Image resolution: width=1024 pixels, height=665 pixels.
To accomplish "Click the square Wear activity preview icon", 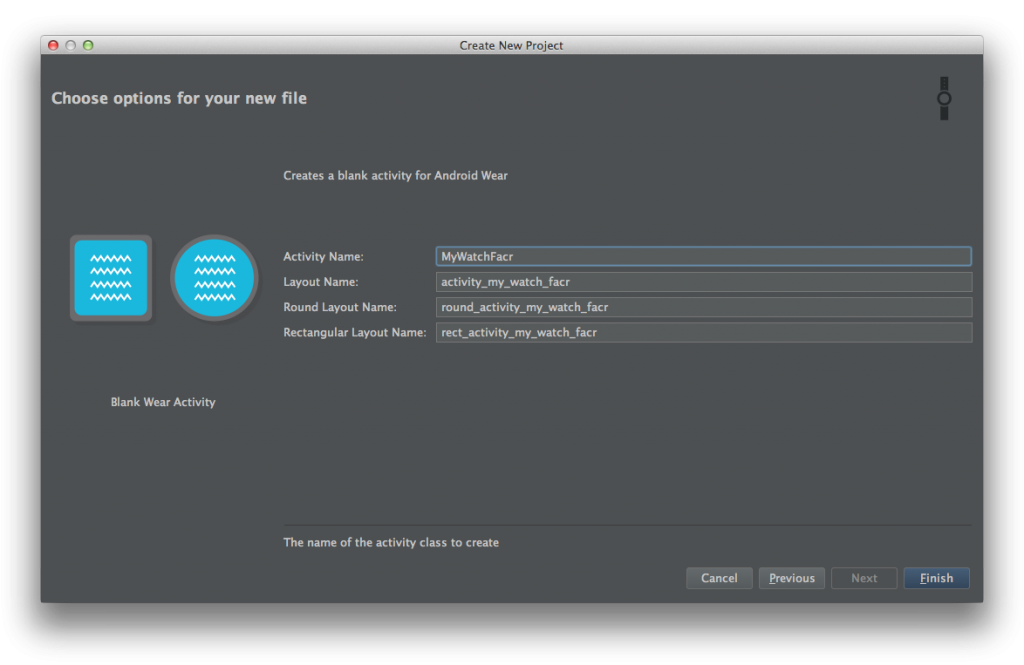I will coord(110,278).
